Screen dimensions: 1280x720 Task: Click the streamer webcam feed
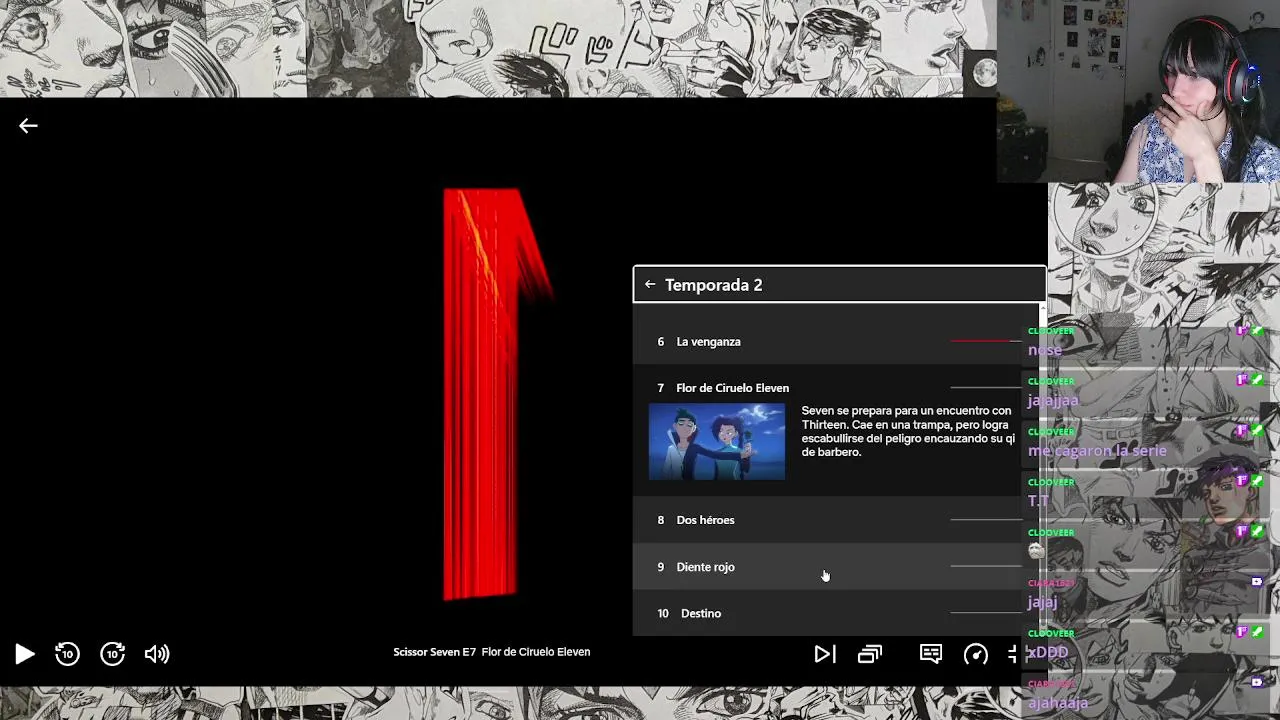[1138, 91]
